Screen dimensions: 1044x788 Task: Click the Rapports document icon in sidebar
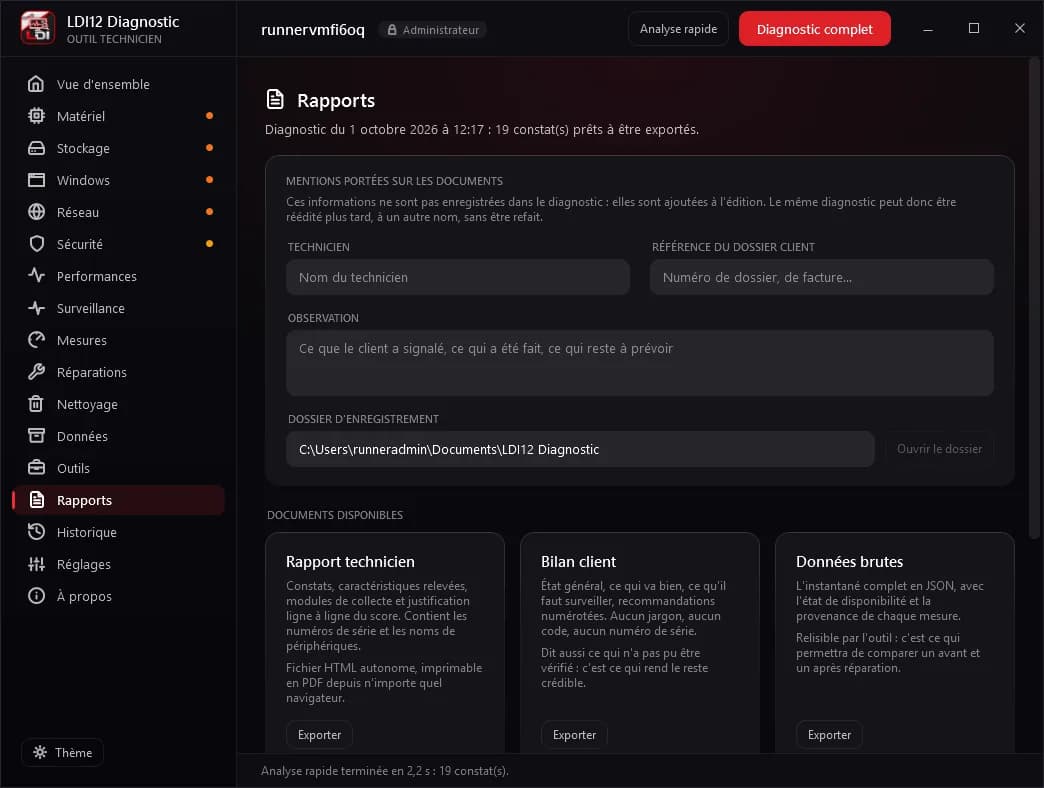(x=36, y=500)
